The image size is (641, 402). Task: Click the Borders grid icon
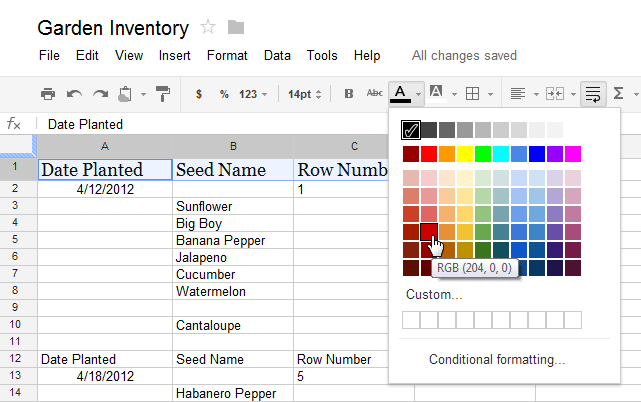click(x=473, y=94)
